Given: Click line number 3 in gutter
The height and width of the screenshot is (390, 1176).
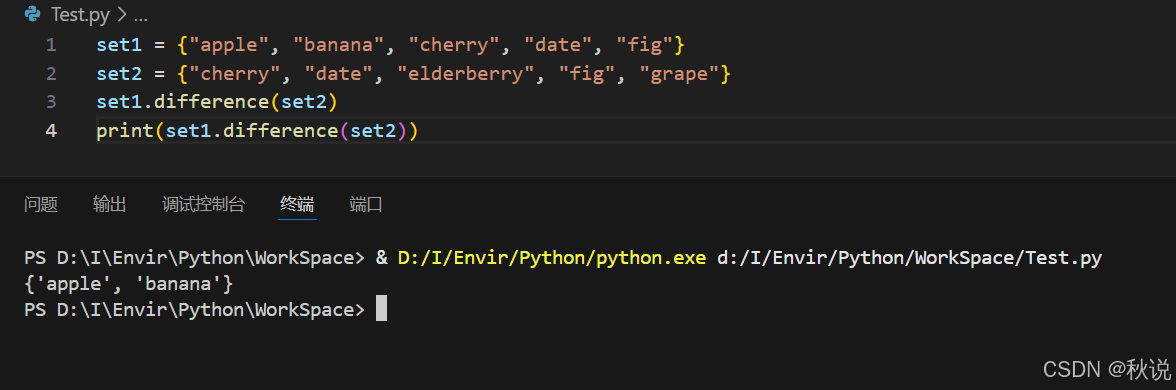Looking at the screenshot, I should [51, 101].
